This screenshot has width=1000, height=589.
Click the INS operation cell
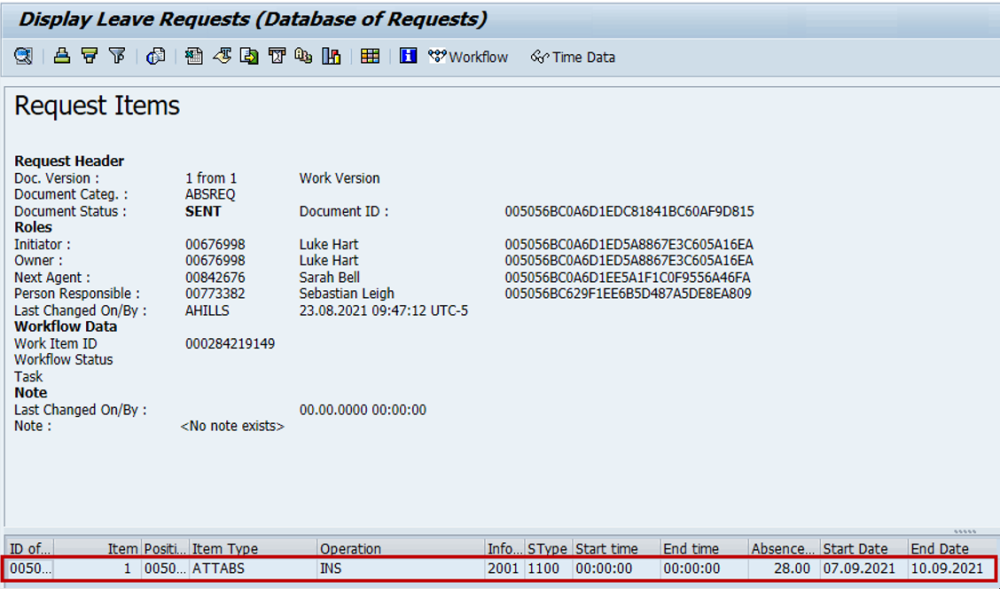tap(401, 568)
